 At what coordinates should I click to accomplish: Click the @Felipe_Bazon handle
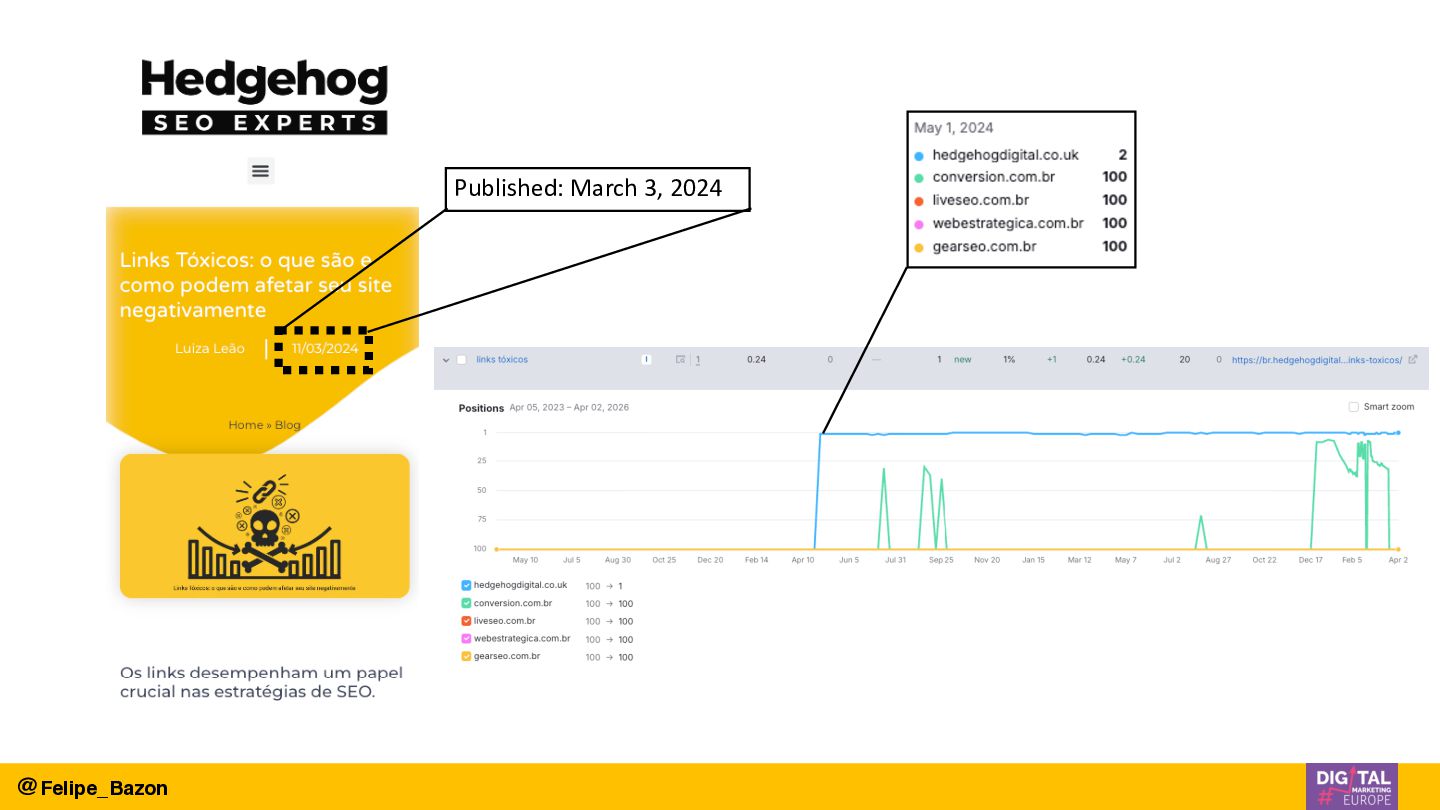pos(92,787)
